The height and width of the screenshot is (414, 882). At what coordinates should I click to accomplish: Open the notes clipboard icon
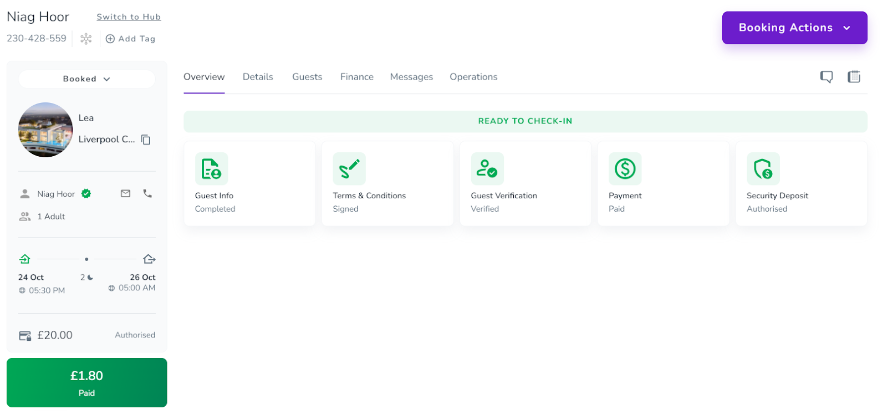coord(854,77)
